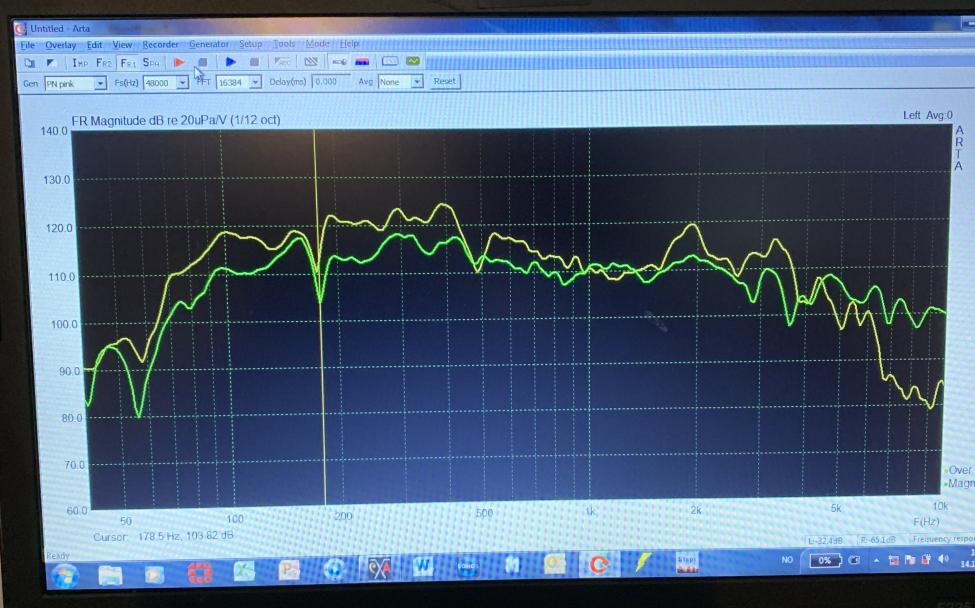This screenshot has width=975, height=608.
Task: Open the Edit menu
Action: pos(95,45)
